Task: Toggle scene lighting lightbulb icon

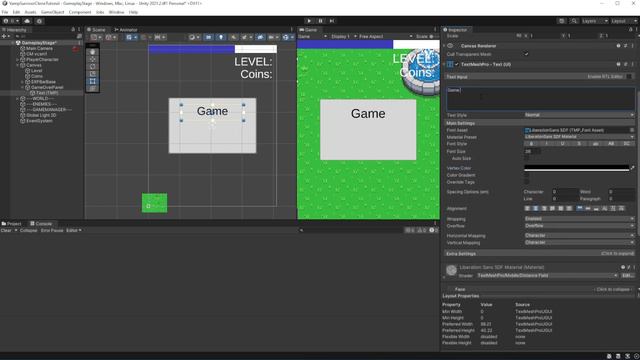Action: tap(221, 37)
